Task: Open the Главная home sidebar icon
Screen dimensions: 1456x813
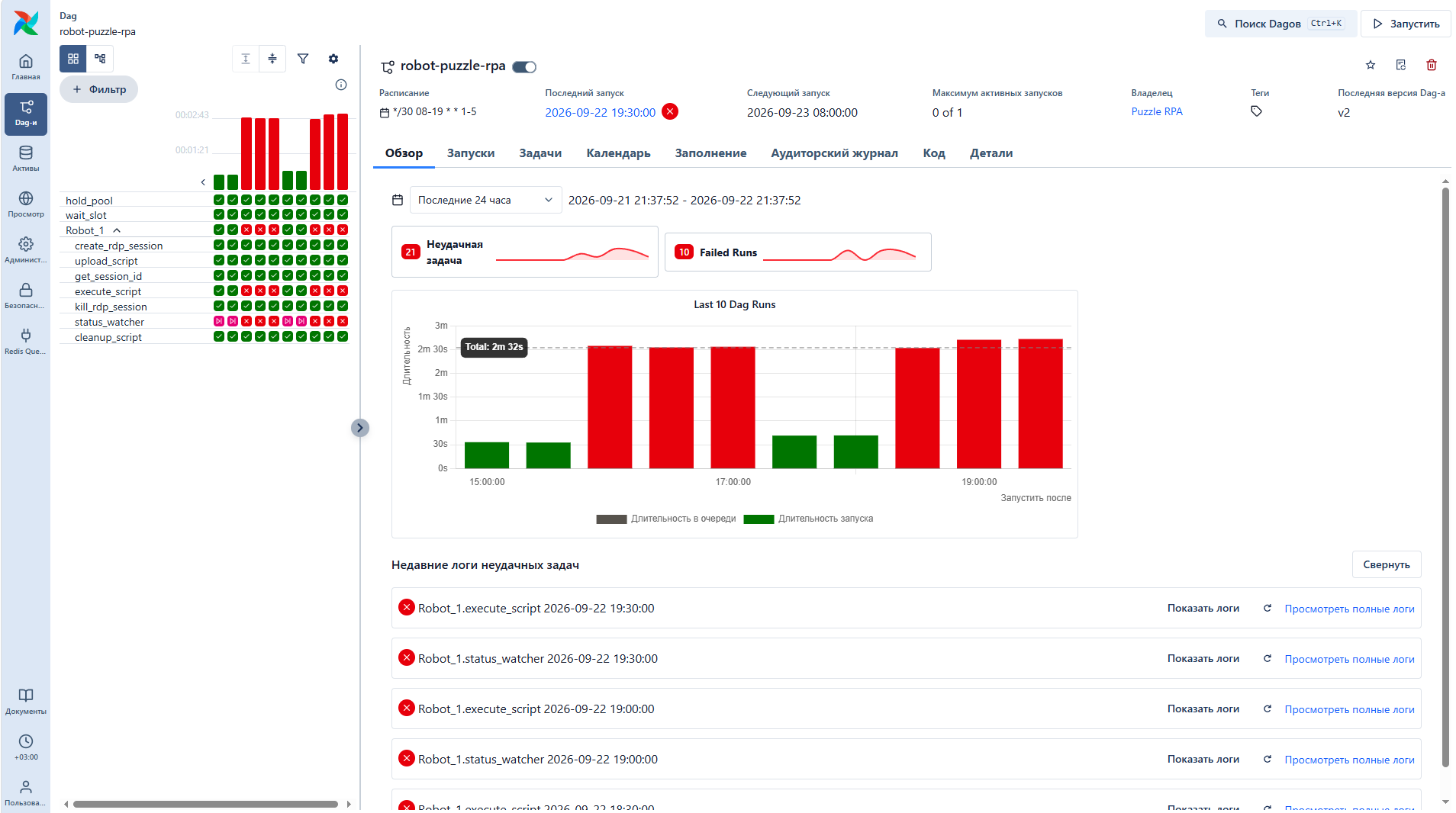Action: click(x=26, y=67)
